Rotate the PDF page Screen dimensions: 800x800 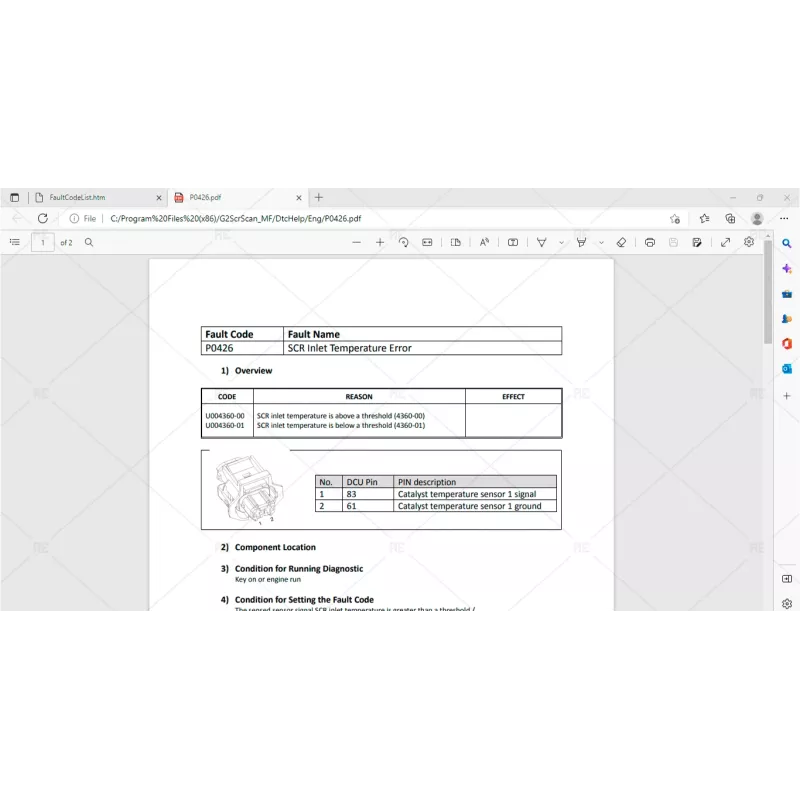point(404,242)
